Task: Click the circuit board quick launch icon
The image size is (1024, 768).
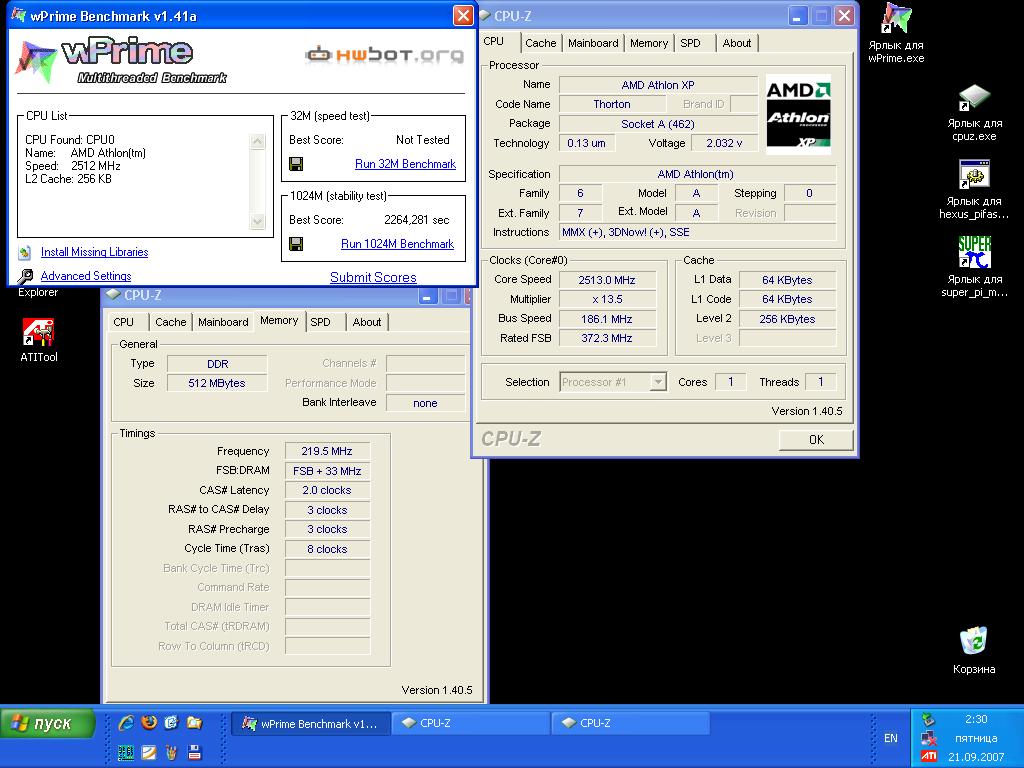Action: click(x=126, y=752)
